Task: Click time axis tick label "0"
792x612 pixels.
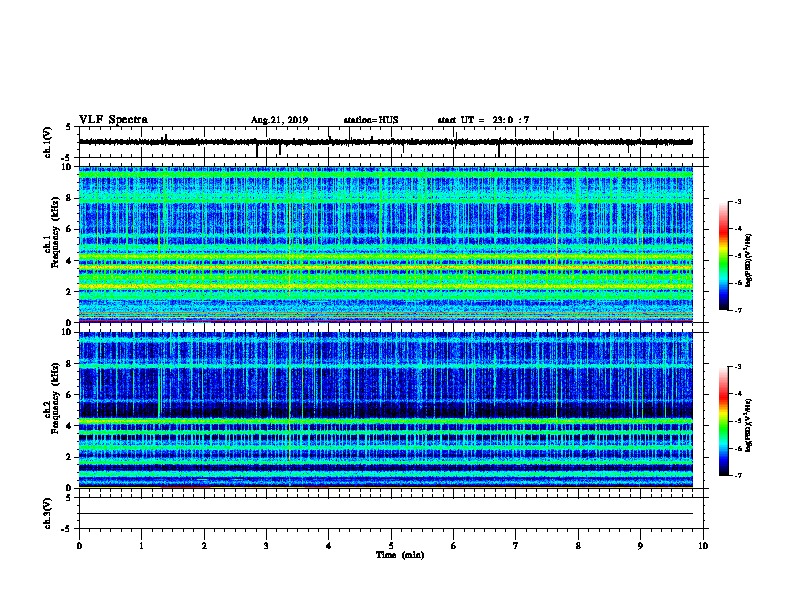Action: 79,546
